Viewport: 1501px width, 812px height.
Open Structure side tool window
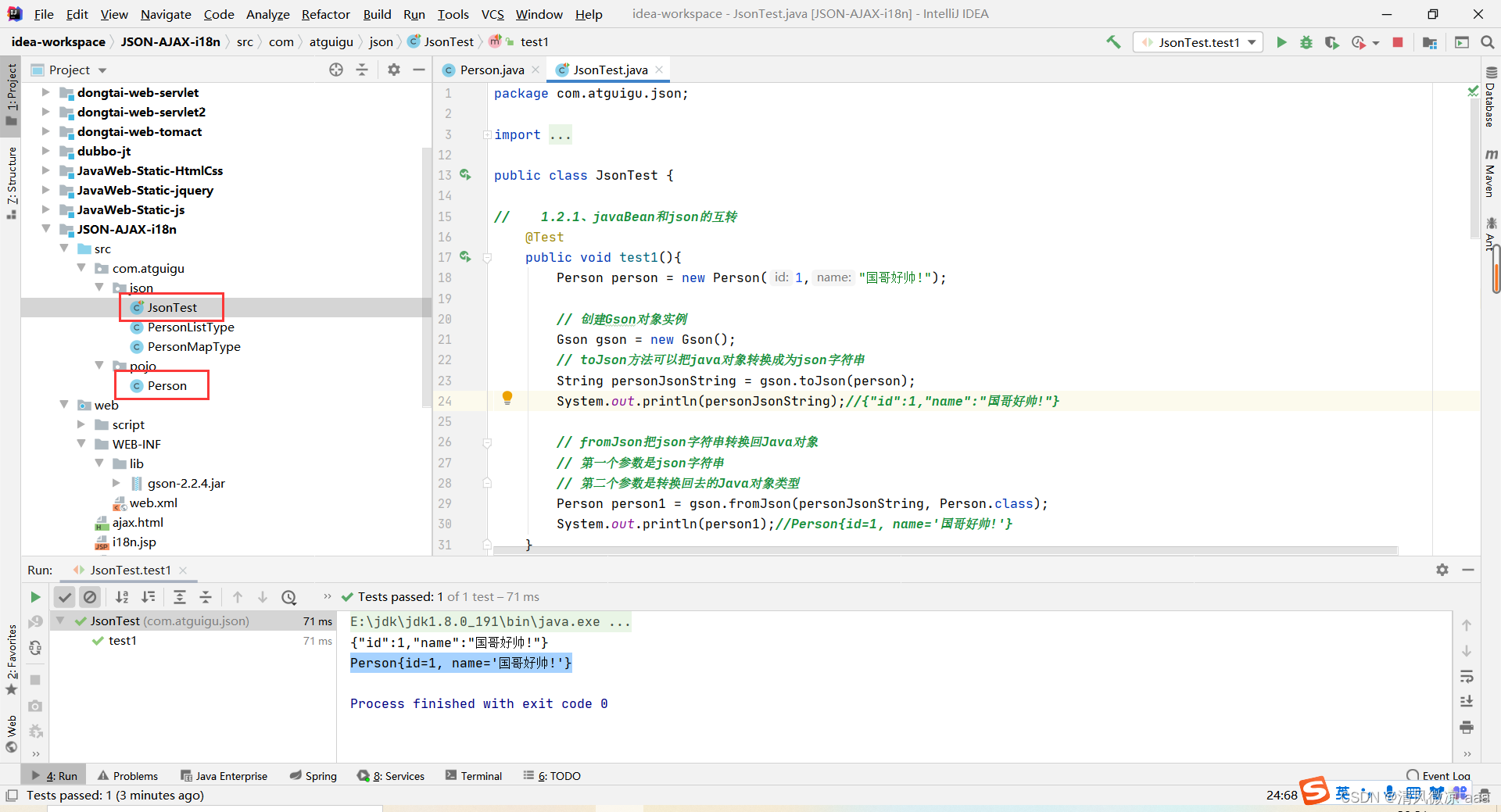coord(12,181)
